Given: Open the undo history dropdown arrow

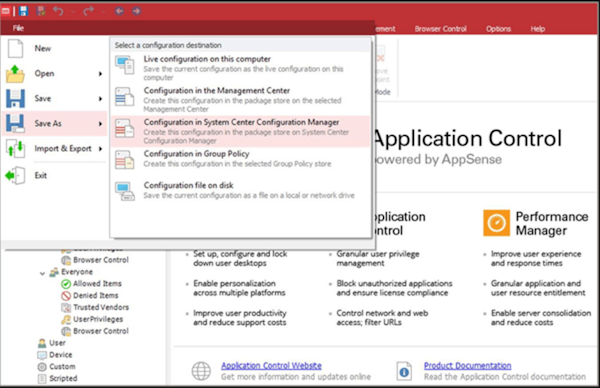Looking at the screenshot, I should [x=73, y=11].
